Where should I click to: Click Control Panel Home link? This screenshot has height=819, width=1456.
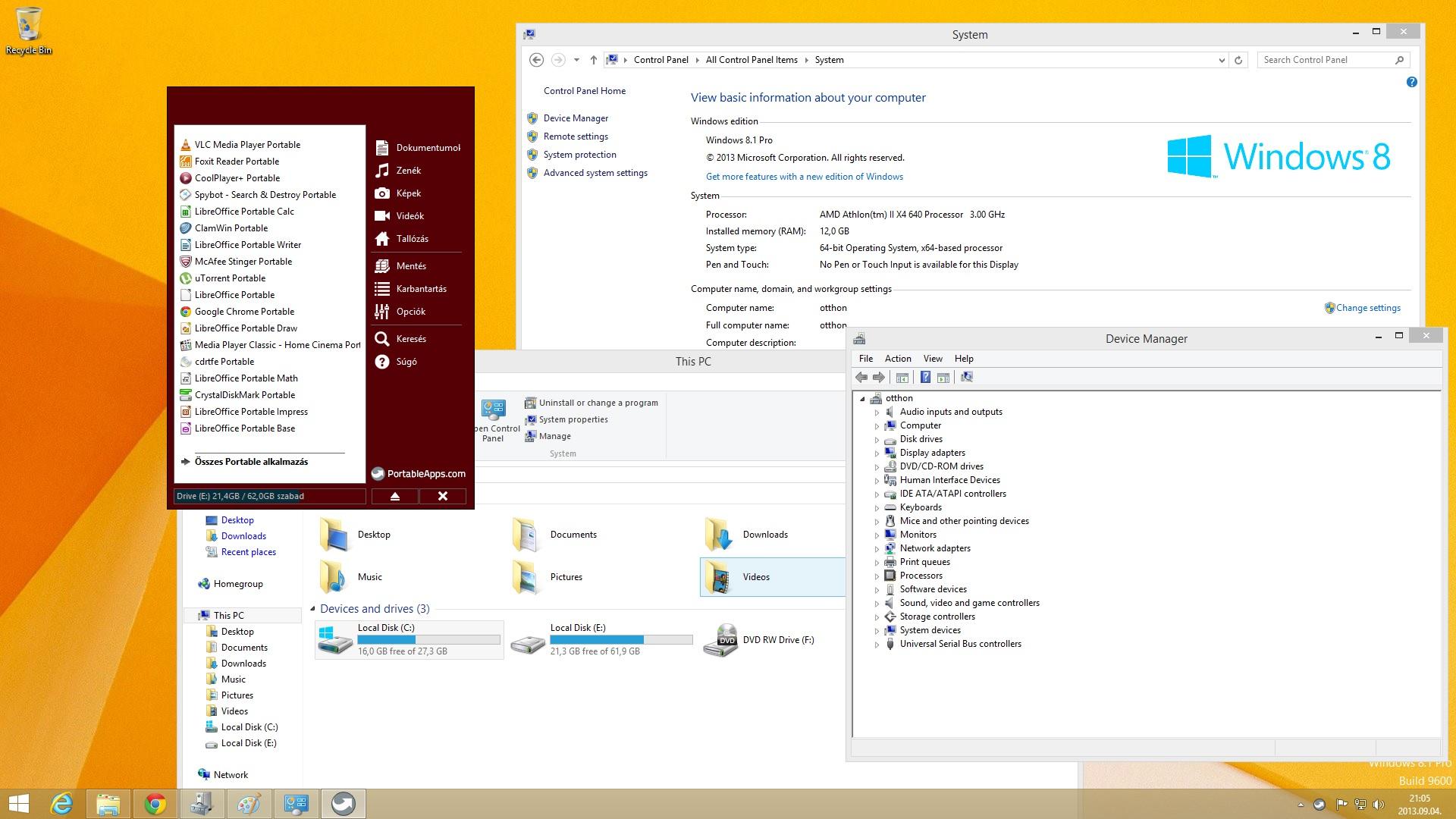584,91
